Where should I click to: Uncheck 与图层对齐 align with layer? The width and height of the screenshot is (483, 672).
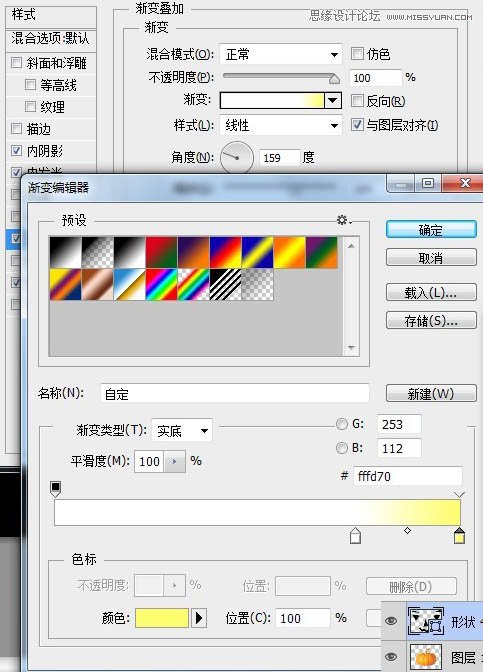click(357, 125)
